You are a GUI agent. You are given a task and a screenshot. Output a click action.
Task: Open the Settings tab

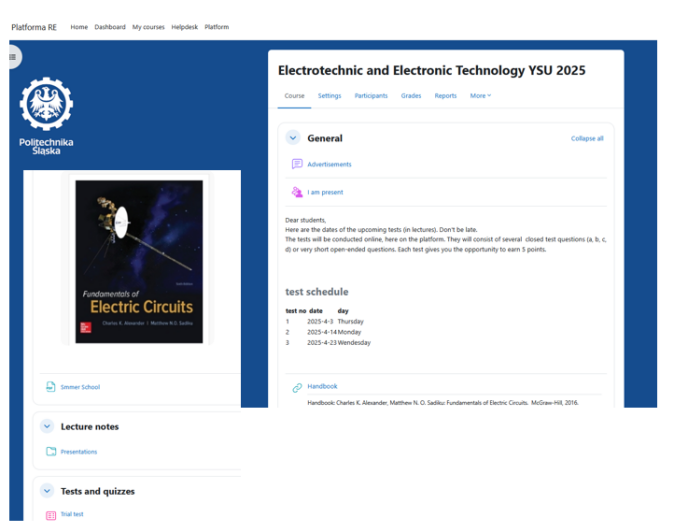329,96
